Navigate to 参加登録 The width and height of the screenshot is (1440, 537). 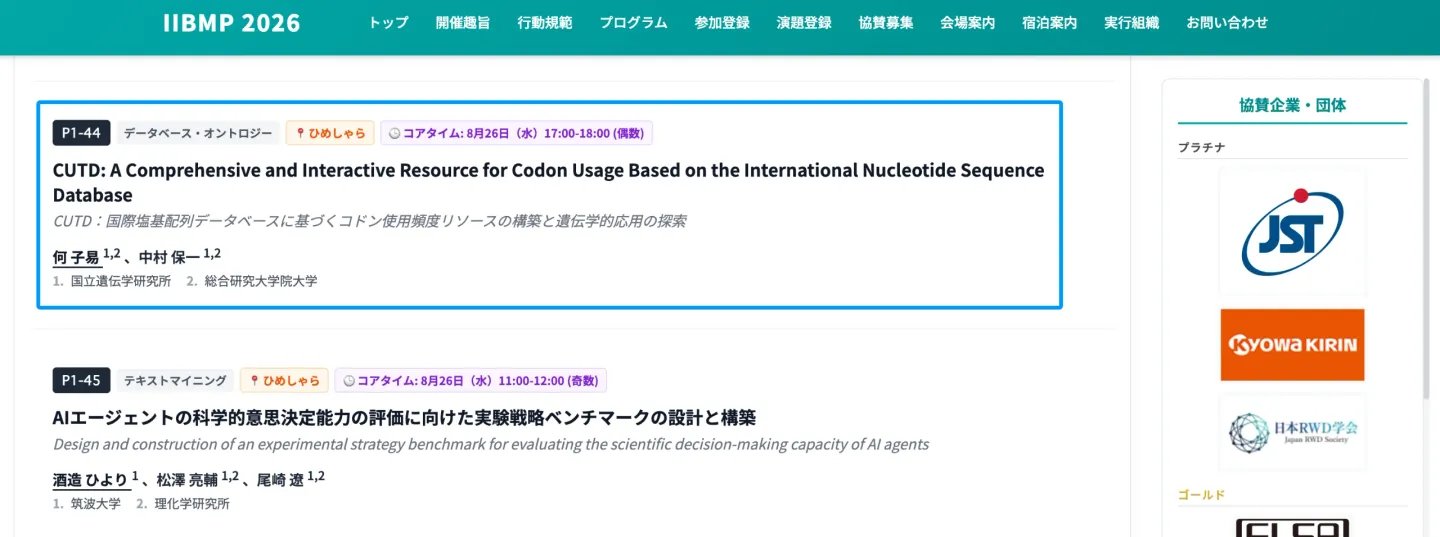coord(722,23)
